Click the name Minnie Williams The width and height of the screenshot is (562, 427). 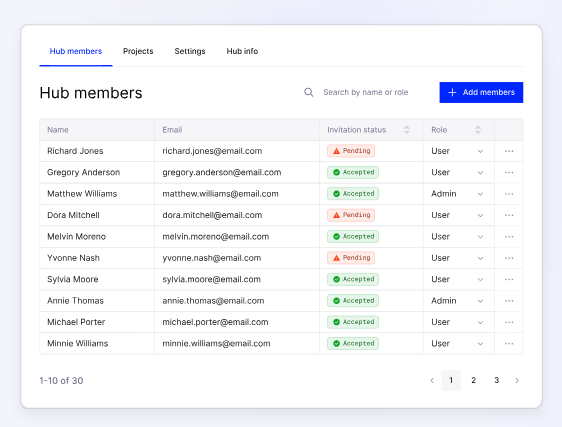pos(77,343)
